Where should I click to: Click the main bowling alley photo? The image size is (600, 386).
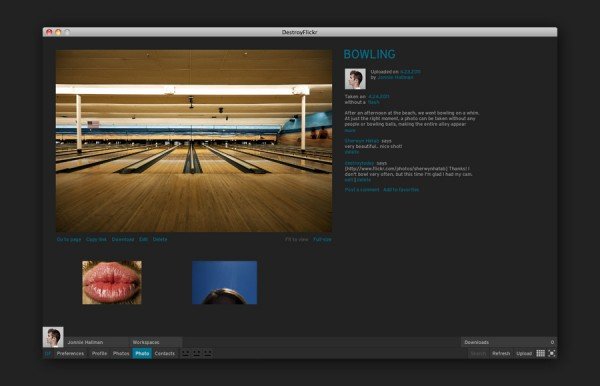[194, 141]
